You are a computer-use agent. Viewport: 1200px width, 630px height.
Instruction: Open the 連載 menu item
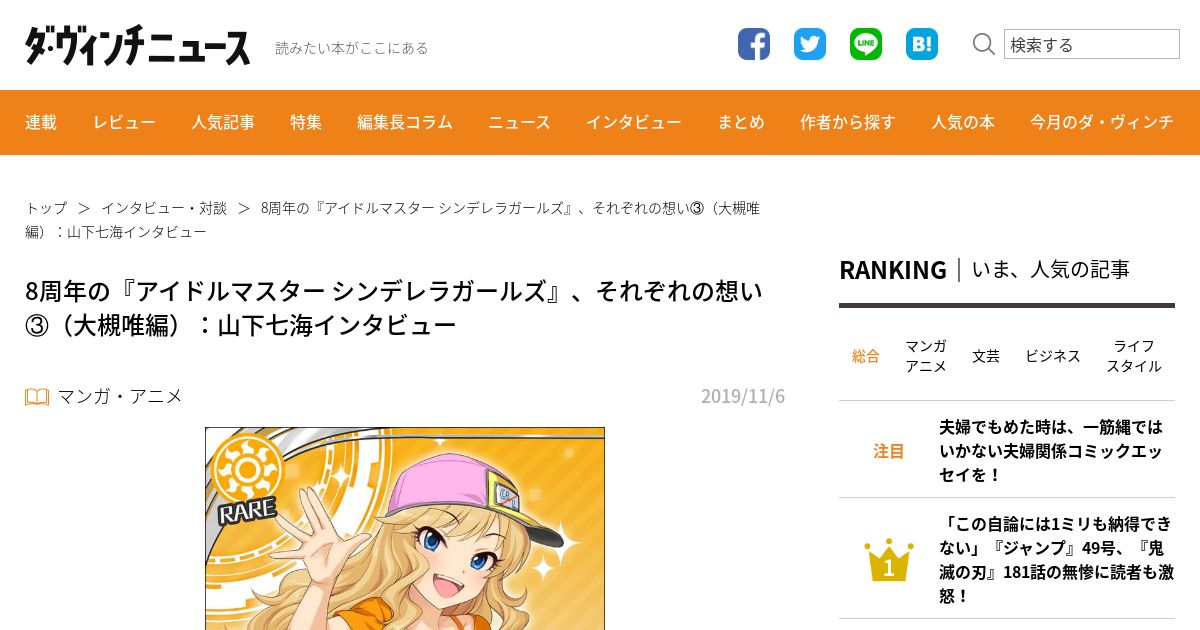point(41,122)
